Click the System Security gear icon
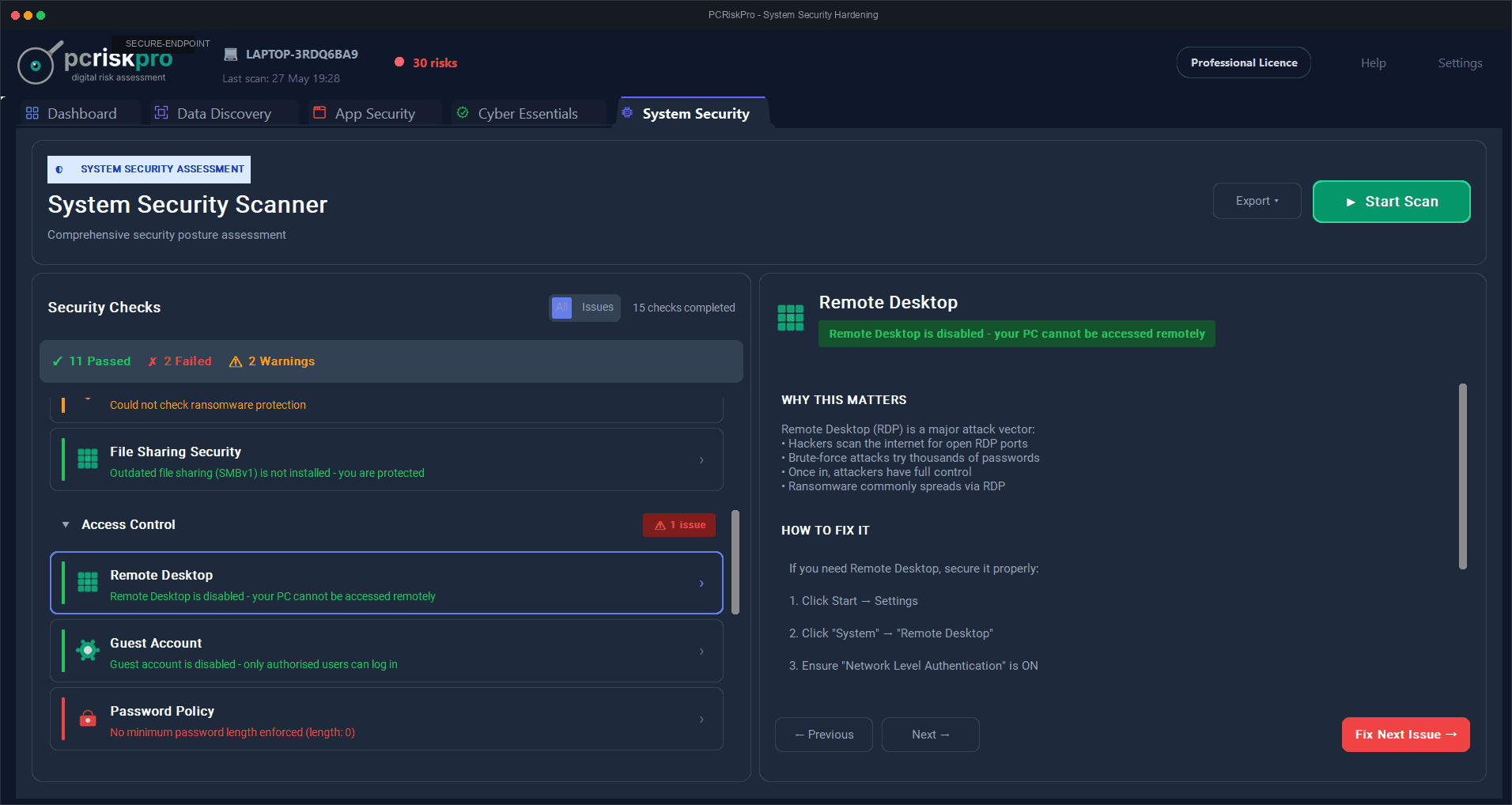Screen dimensions: 1512x805 tap(627, 112)
